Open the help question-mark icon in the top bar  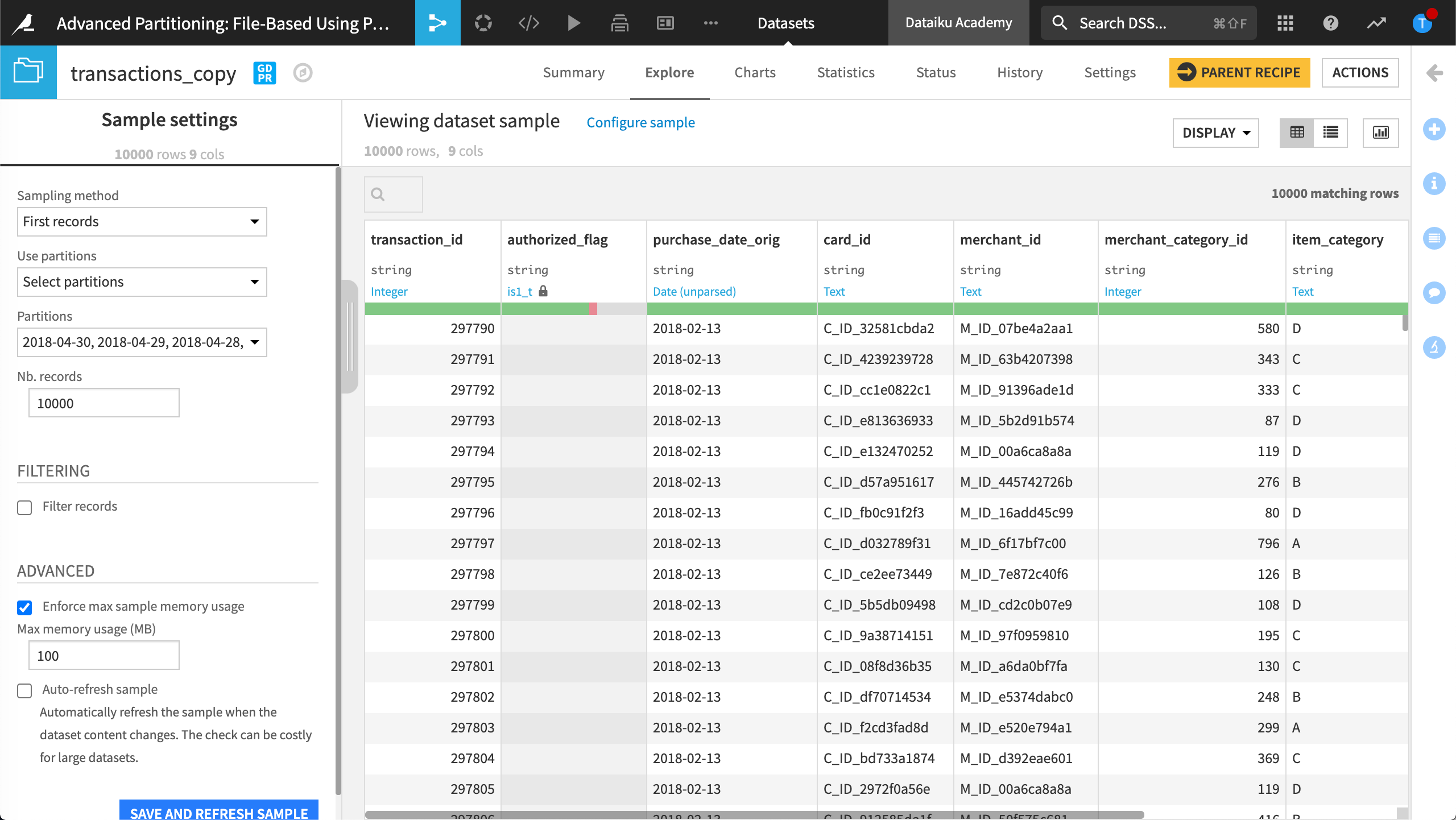click(x=1330, y=23)
